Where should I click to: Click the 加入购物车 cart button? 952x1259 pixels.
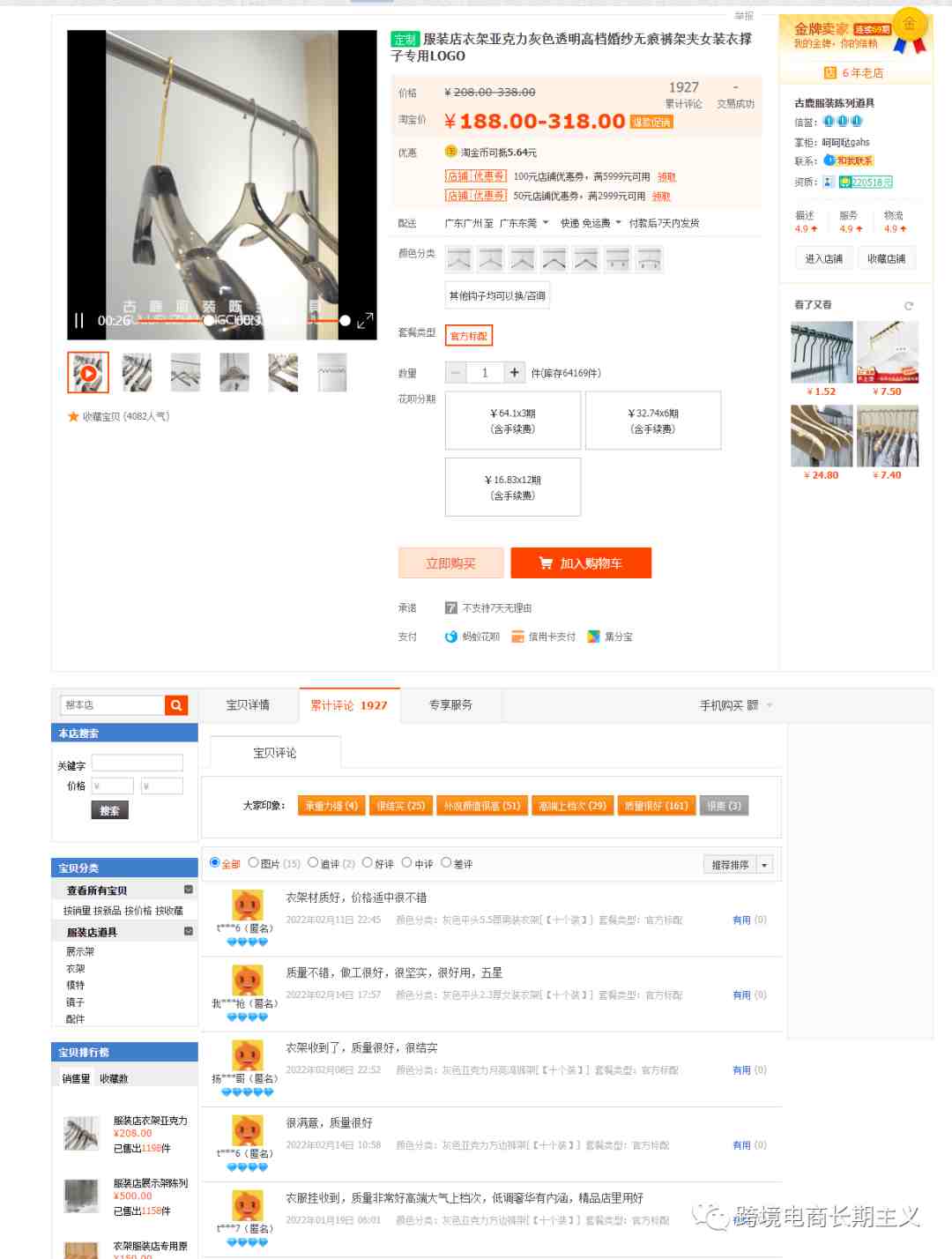[581, 563]
